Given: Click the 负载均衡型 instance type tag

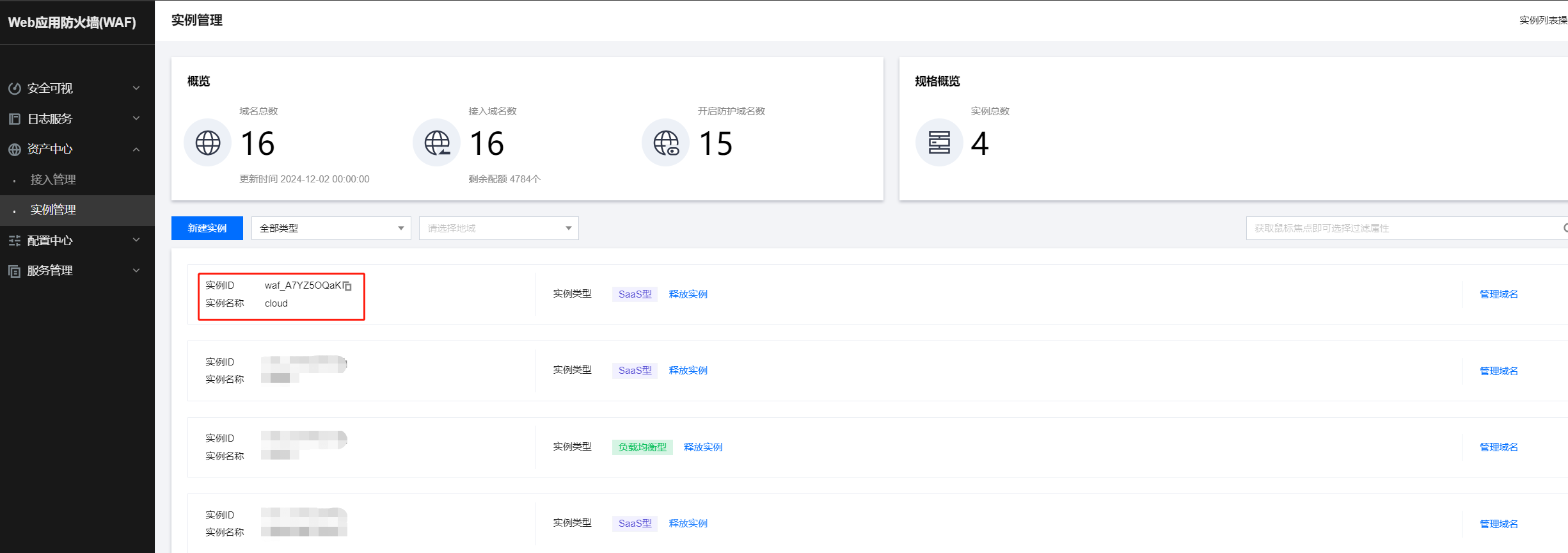Looking at the screenshot, I should [642, 447].
